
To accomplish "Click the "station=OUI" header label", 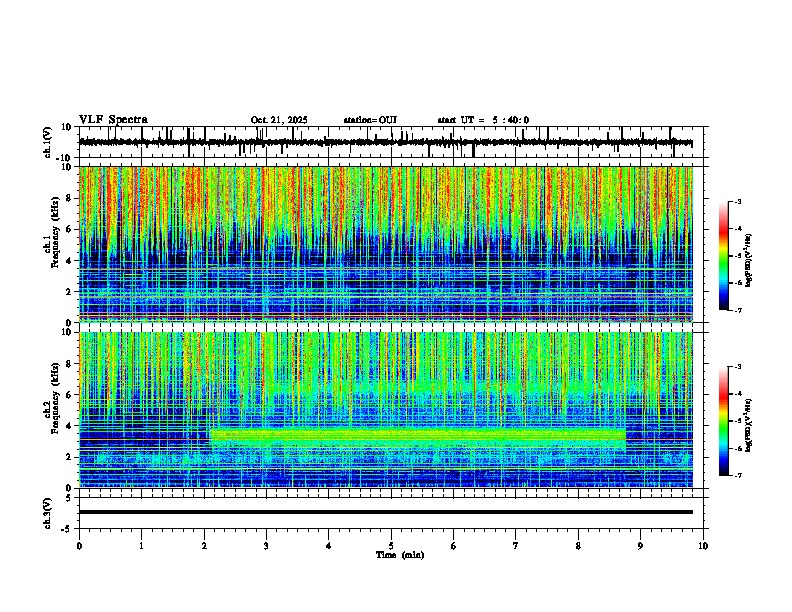I will point(370,120).
